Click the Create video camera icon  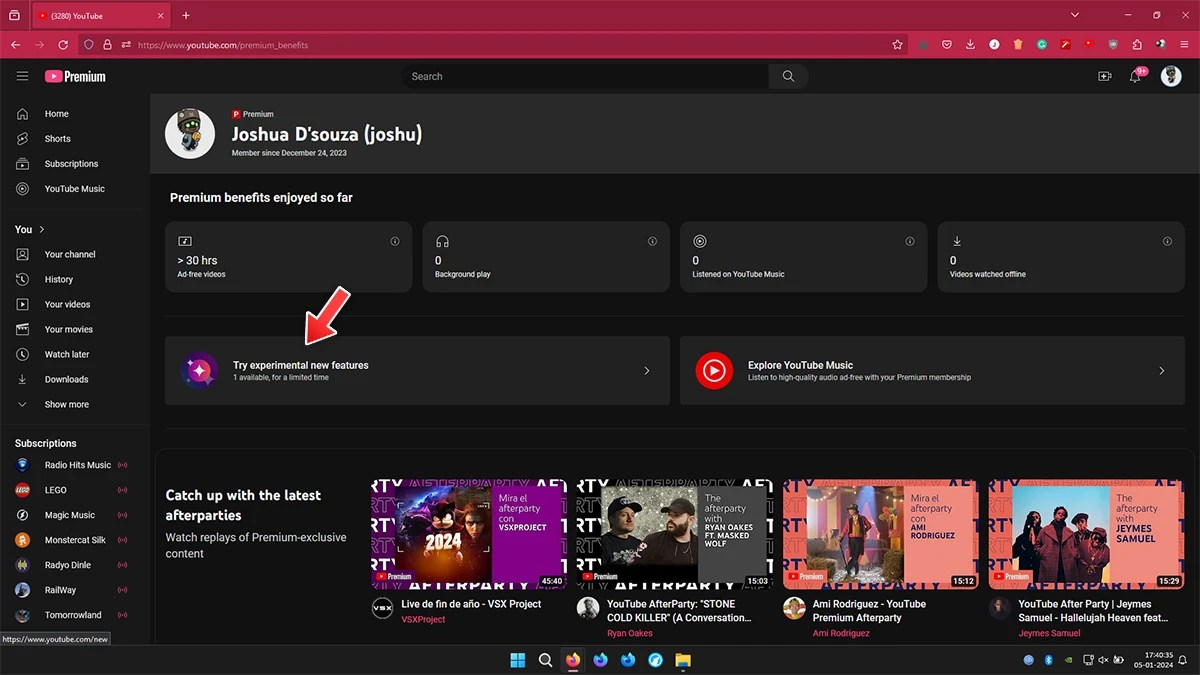[x=1104, y=76]
